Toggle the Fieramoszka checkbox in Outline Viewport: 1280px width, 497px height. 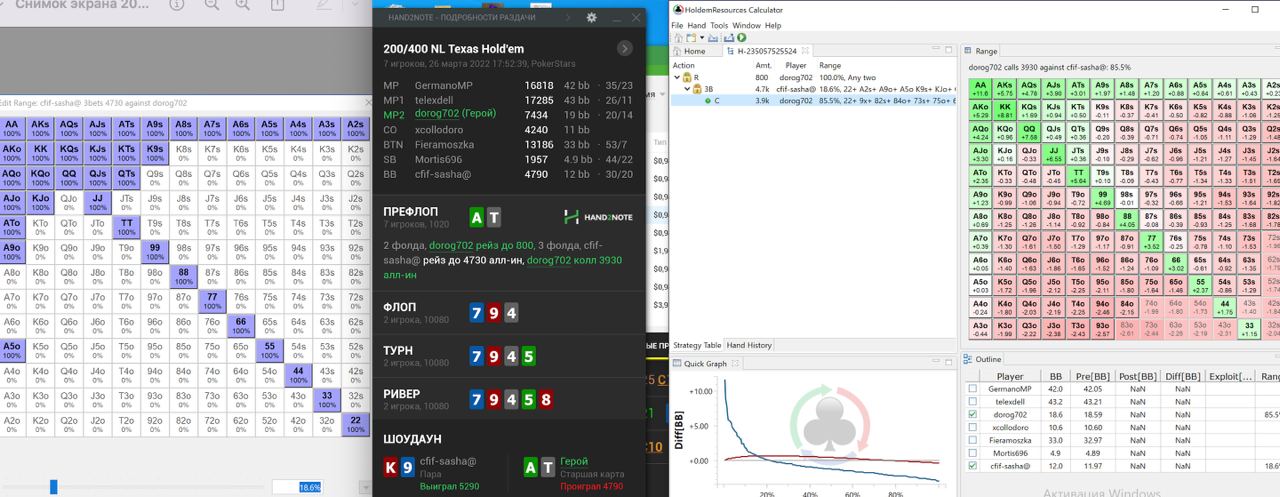coord(972,440)
